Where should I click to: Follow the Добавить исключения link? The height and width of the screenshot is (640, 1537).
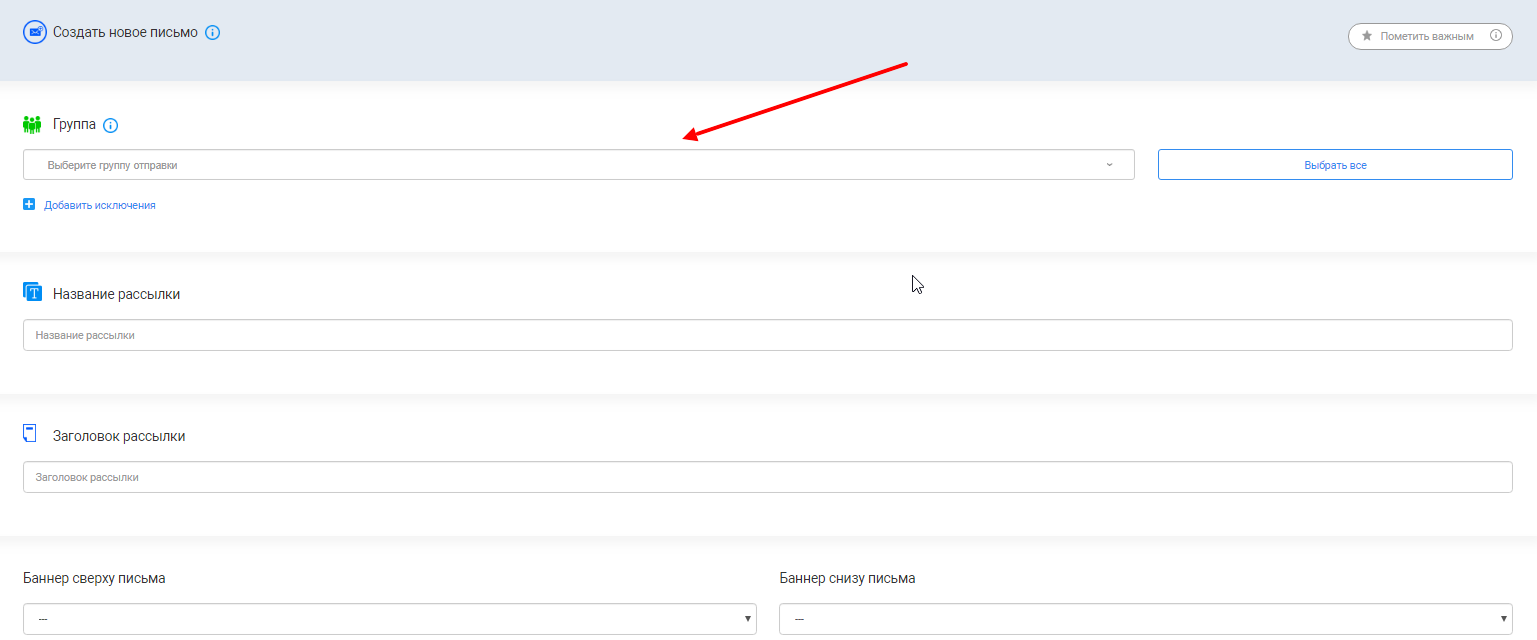point(100,205)
